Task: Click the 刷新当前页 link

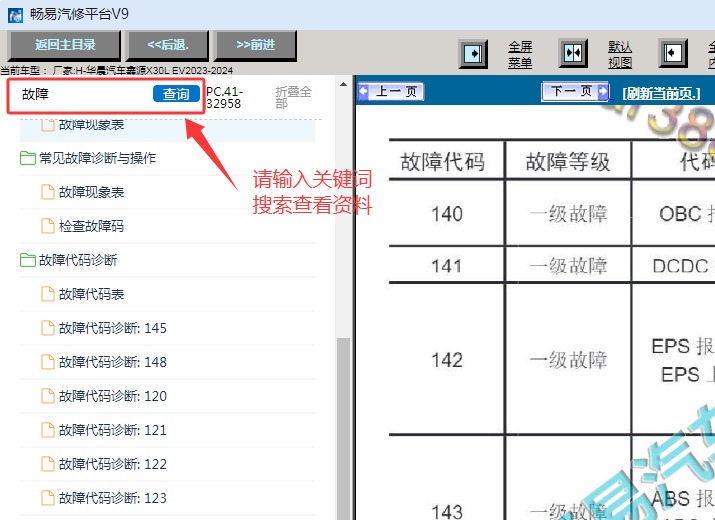Action: [661, 94]
